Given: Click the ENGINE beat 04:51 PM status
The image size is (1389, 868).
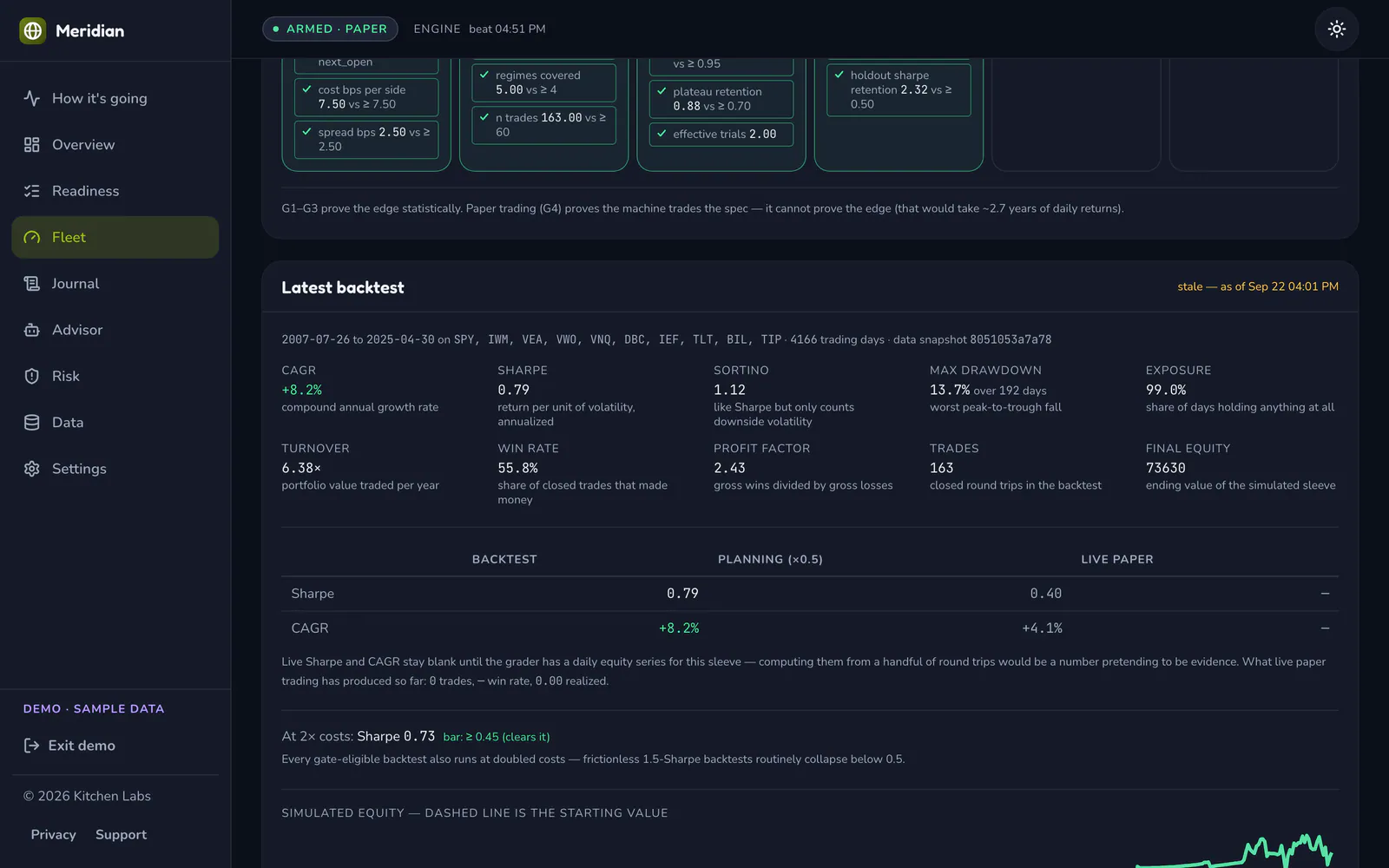Looking at the screenshot, I should [479, 29].
